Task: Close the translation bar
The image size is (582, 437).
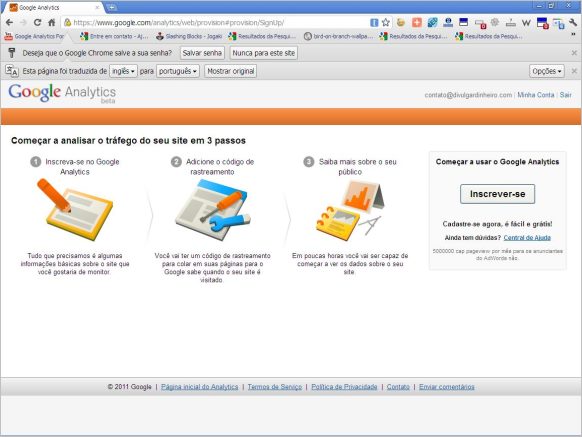Action: 574,71
